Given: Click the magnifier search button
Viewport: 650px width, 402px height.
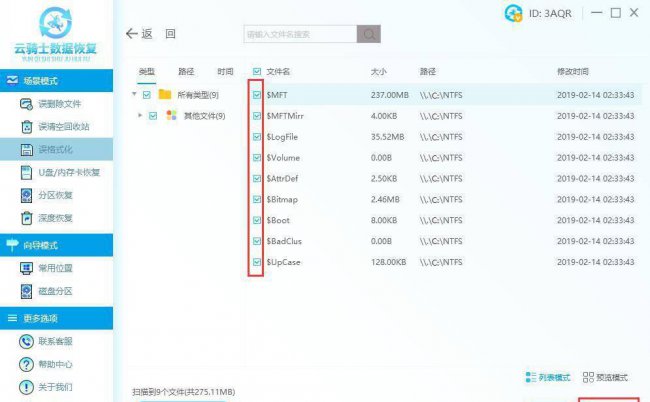Looking at the screenshot, I should (x=369, y=34).
